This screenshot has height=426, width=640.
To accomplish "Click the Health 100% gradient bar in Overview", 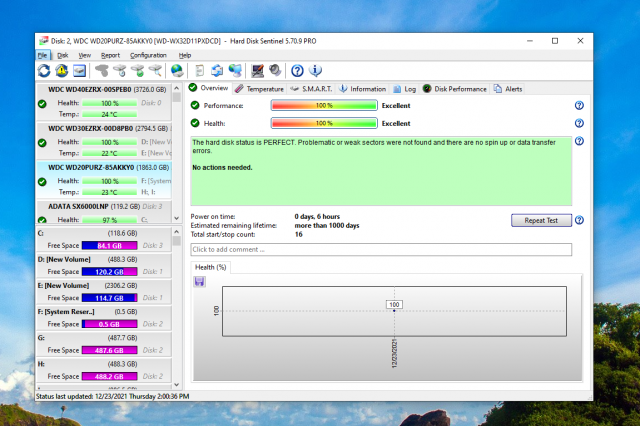I will point(324,124).
